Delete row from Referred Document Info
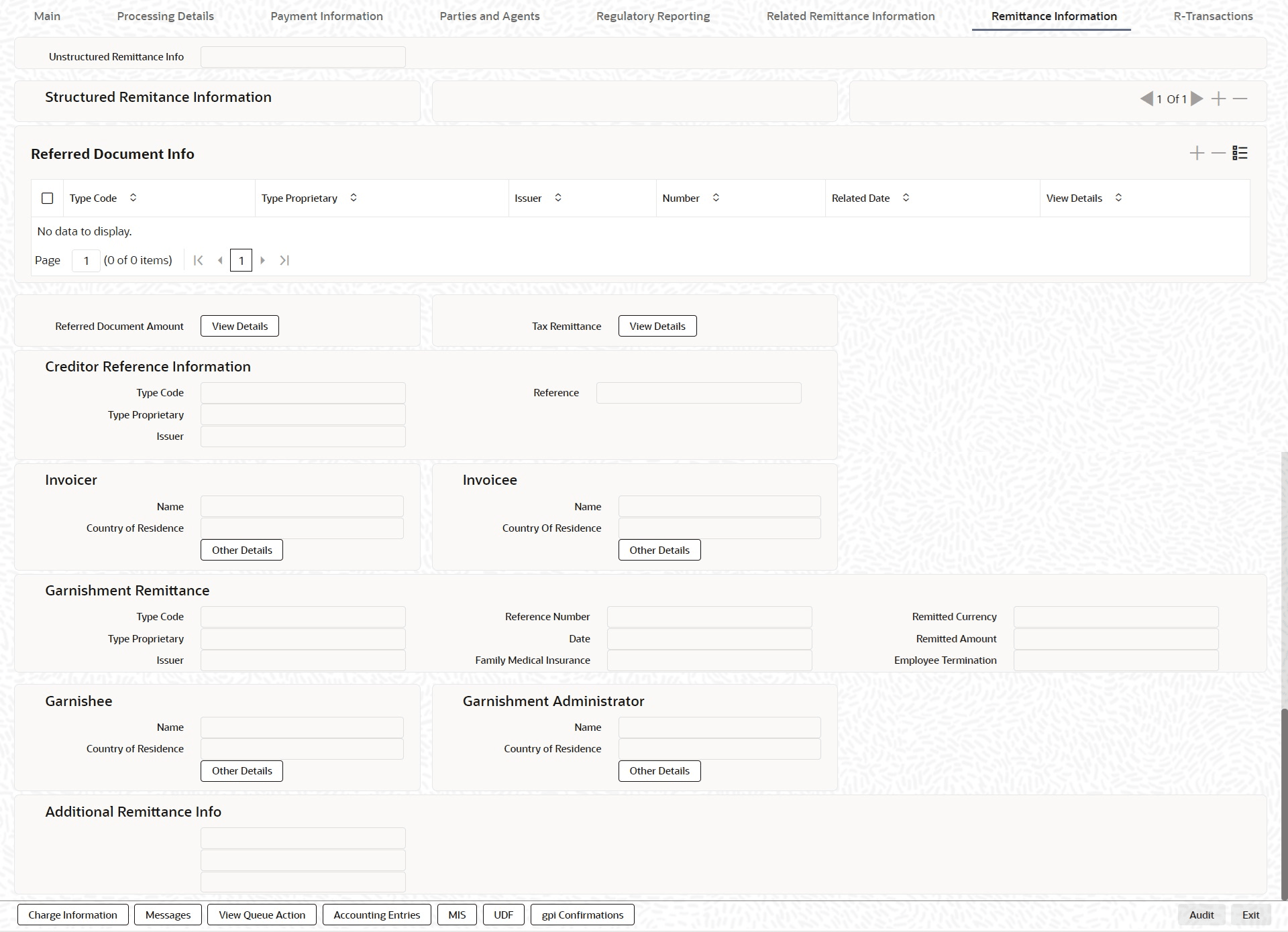The image size is (1288, 932). click(x=1218, y=154)
